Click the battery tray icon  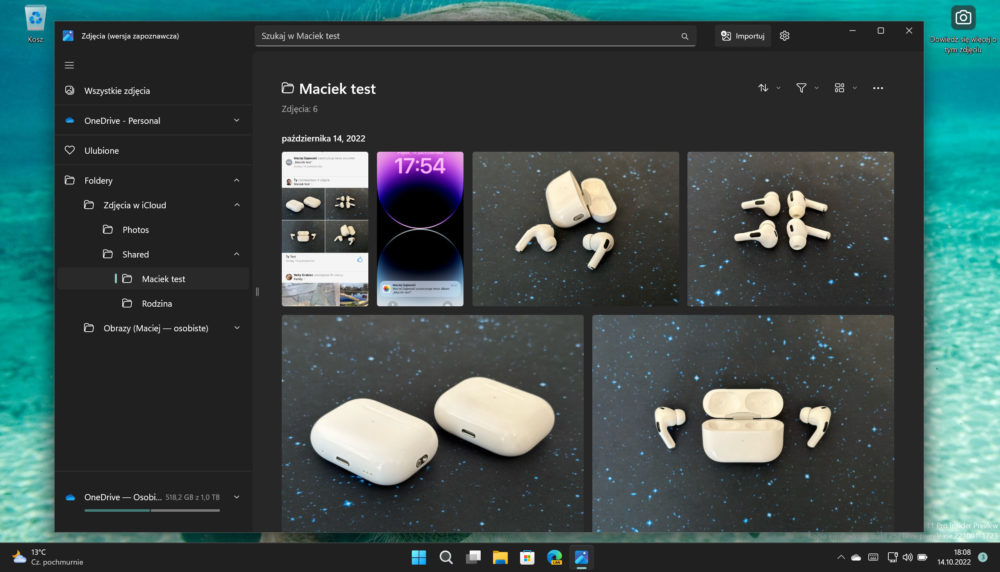(922, 557)
